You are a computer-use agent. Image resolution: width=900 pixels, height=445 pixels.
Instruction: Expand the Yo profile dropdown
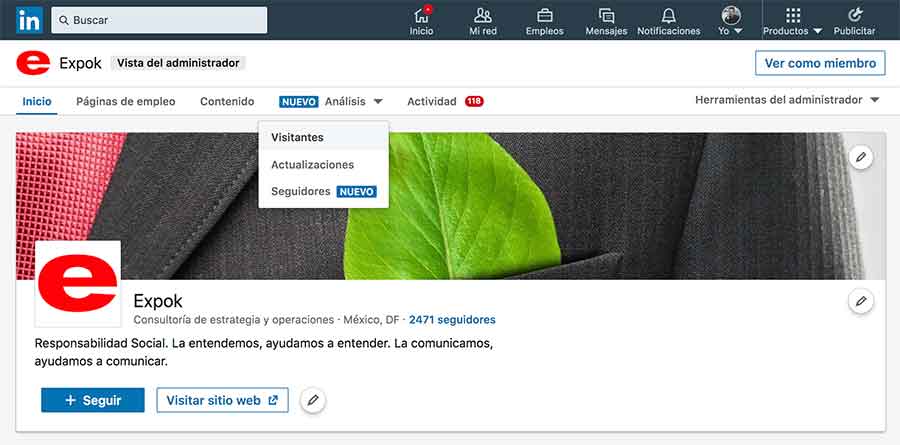tap(731, 21)
